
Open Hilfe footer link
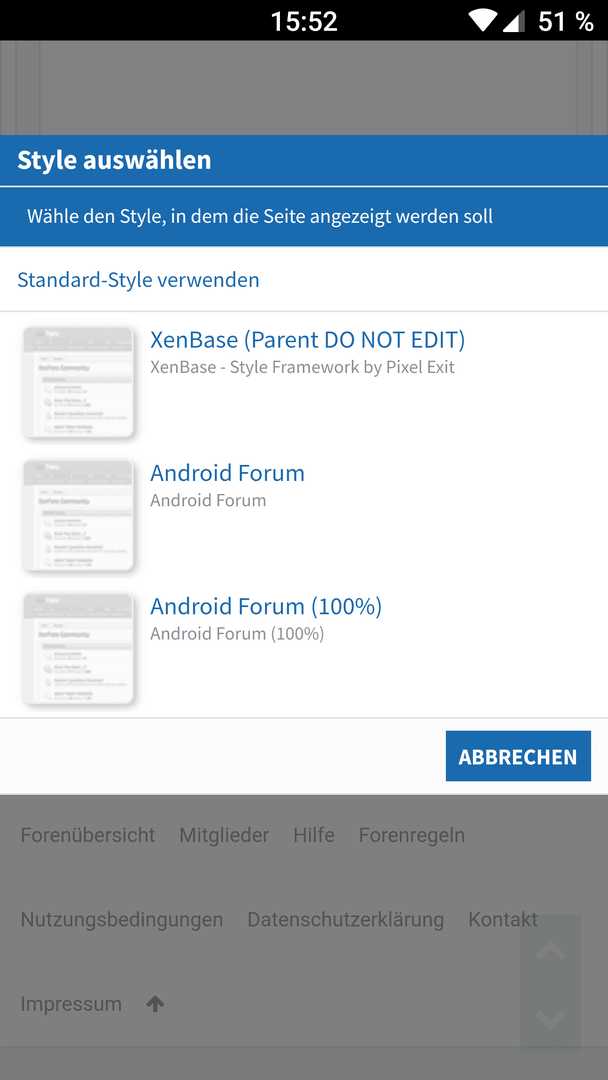(314, 835)
